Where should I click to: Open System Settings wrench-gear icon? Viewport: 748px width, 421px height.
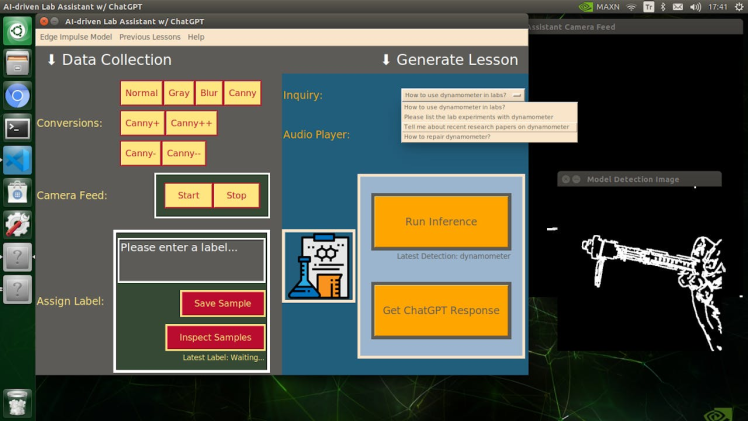pyautogui.click(x=17, y=225)
